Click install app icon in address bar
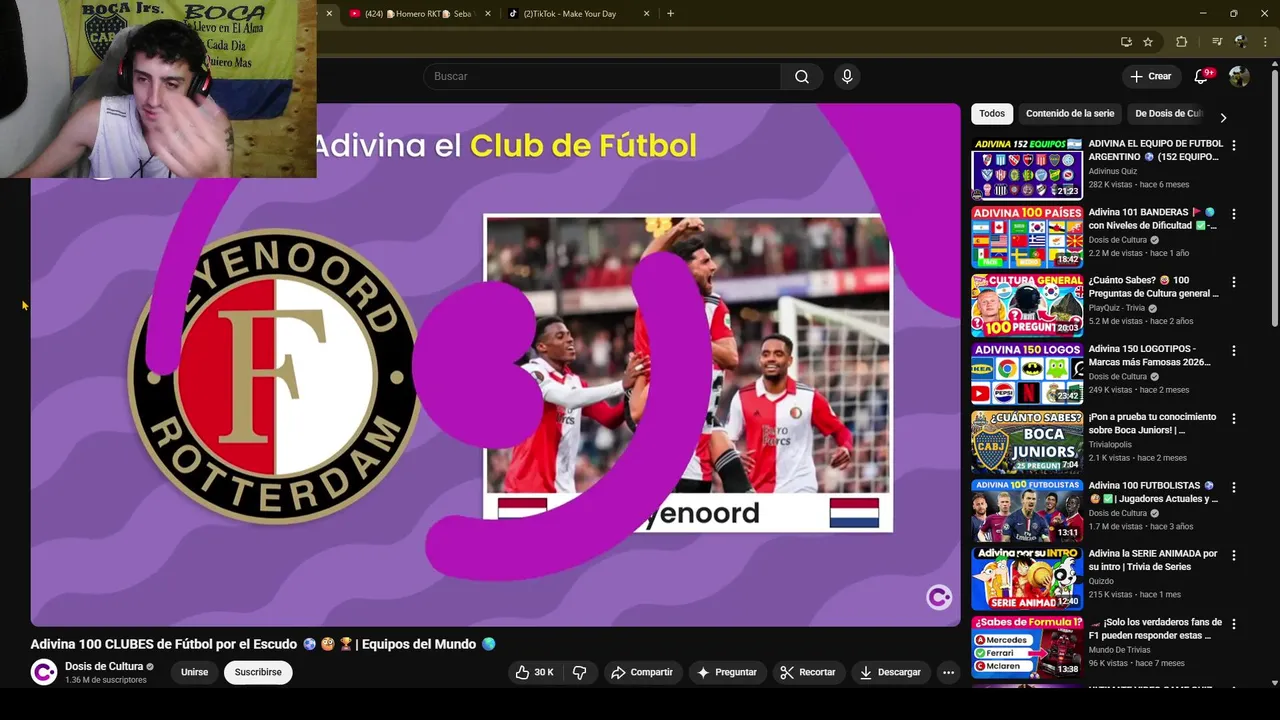Viewport: 1280px width, 720px height. pos(1126,42)
